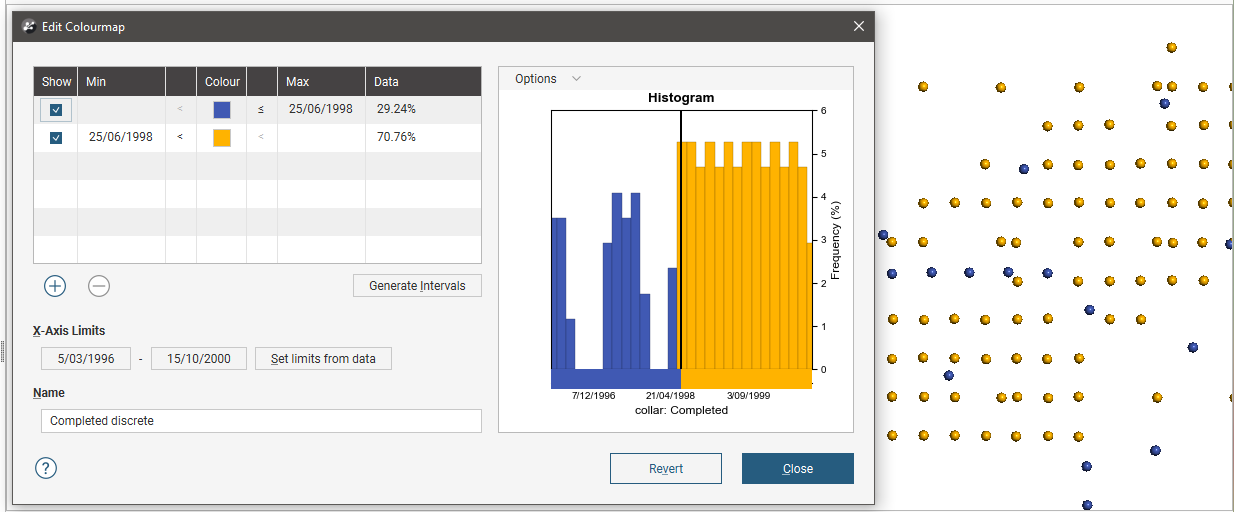Click the X-Axis lower limit 5/03/1996 field

(86, 358)
